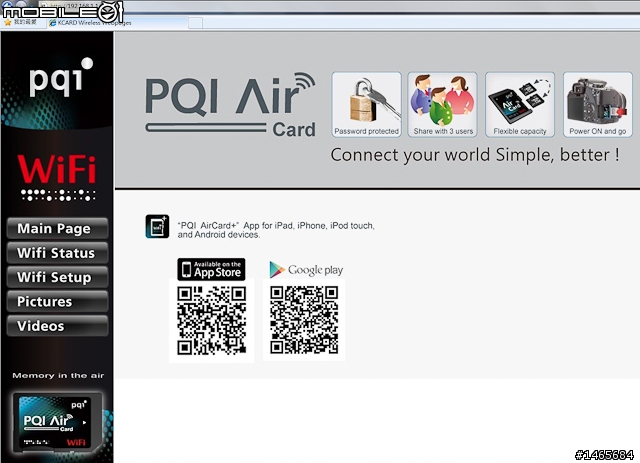Open the Main Page menu button
The image size is (640, 463).
[58, 228]
